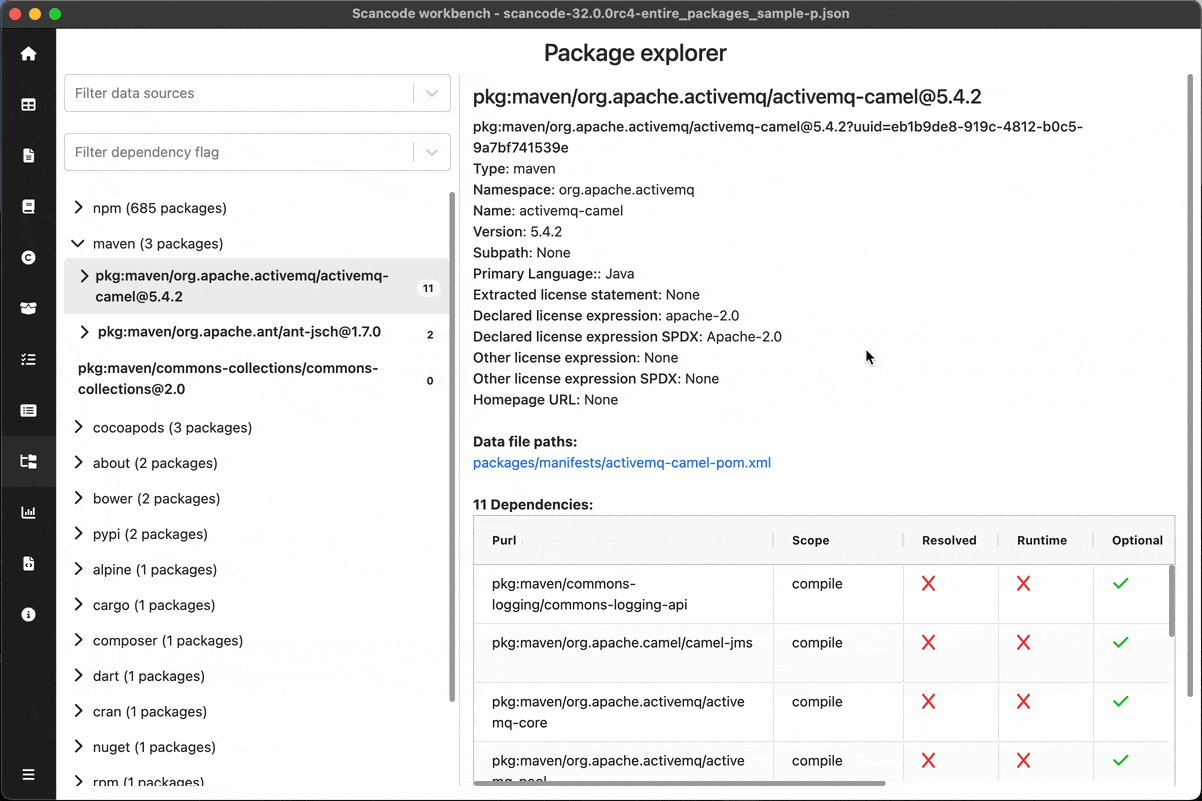The width and height of the screenshot is (1202, 801).
Task: Expand the dart (1 packages) group
Action: pos(78,676)
